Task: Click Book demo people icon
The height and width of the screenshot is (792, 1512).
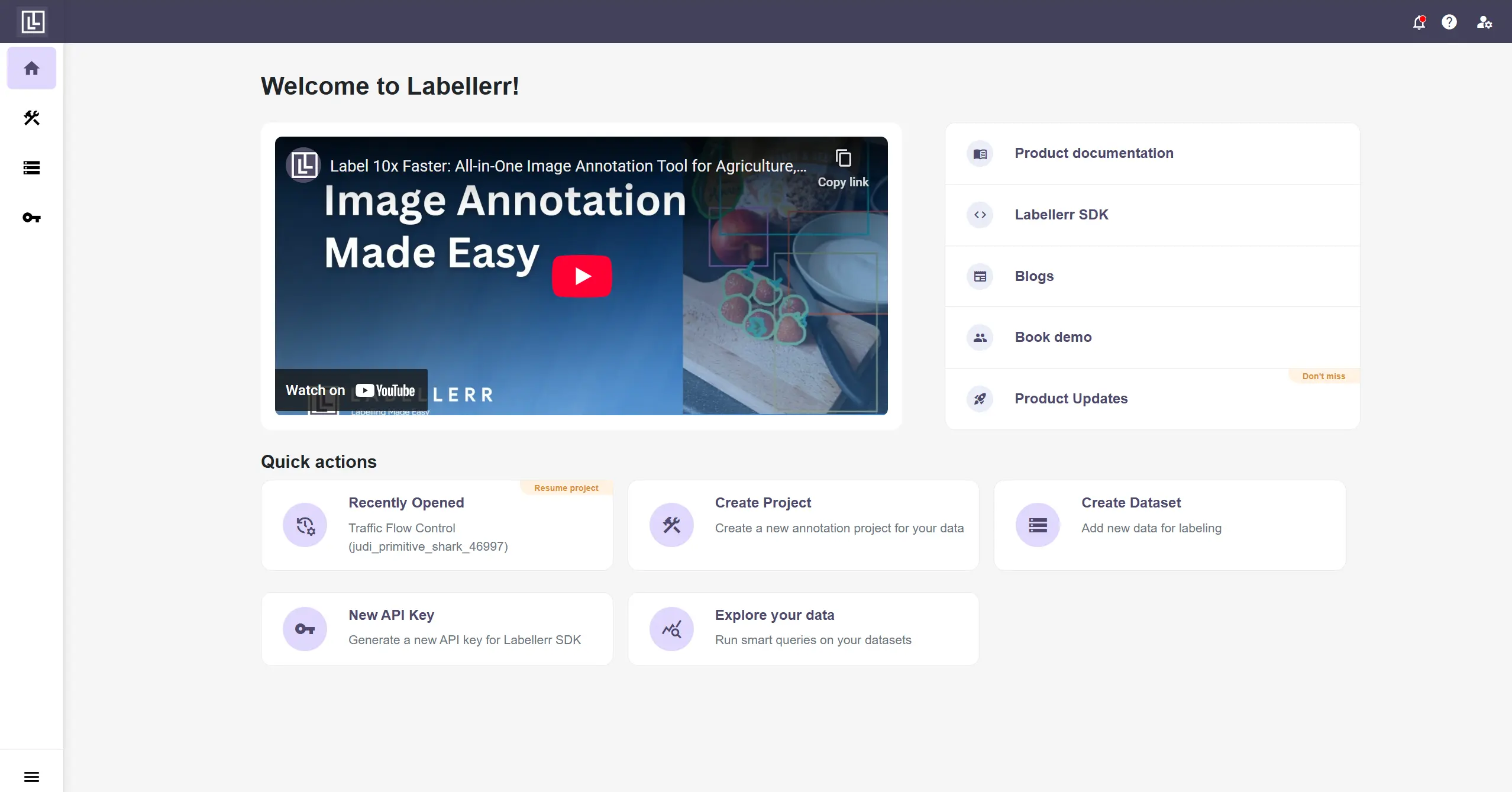Action: [x=980, y=338]
